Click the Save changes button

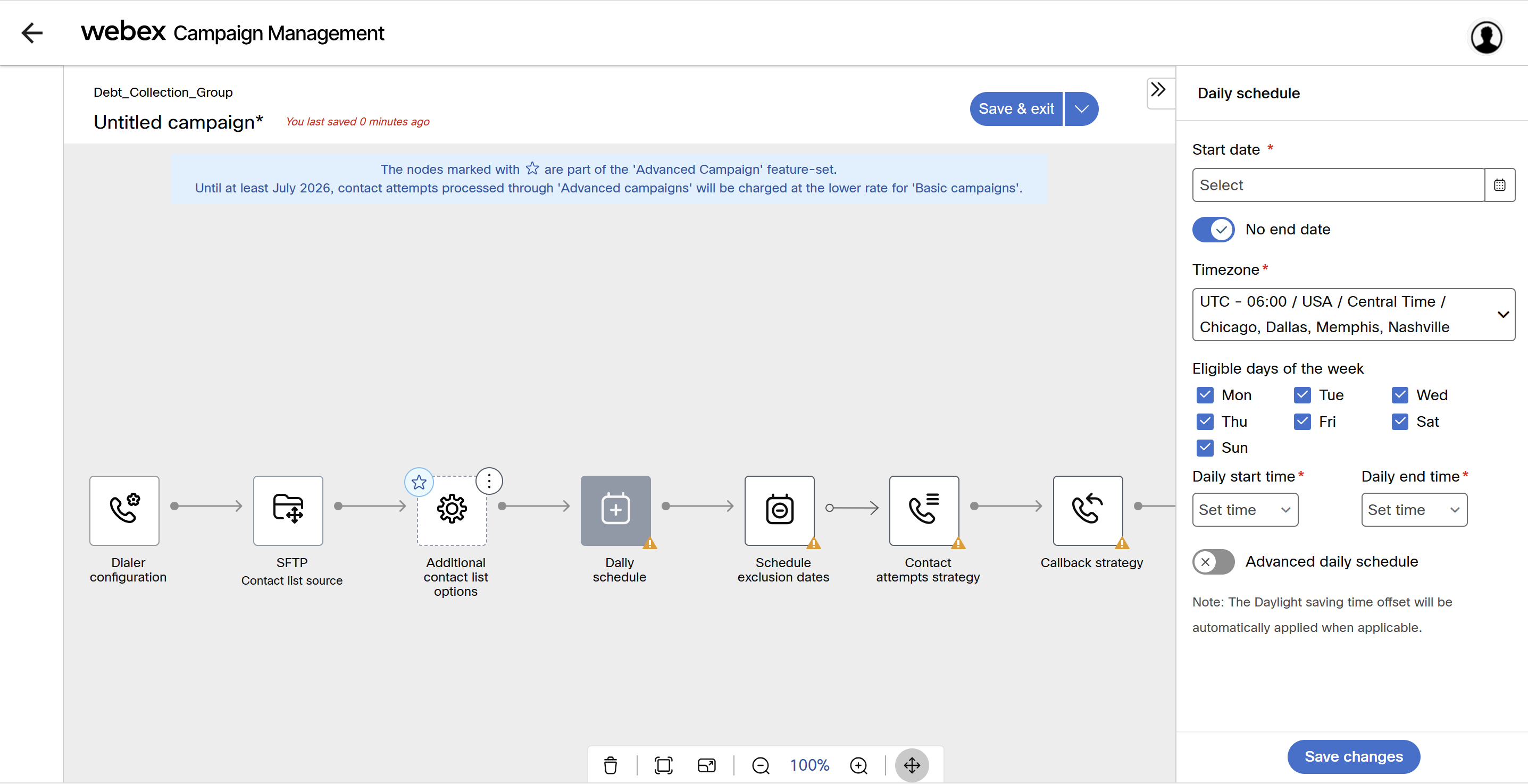[x=1353, y=756]
